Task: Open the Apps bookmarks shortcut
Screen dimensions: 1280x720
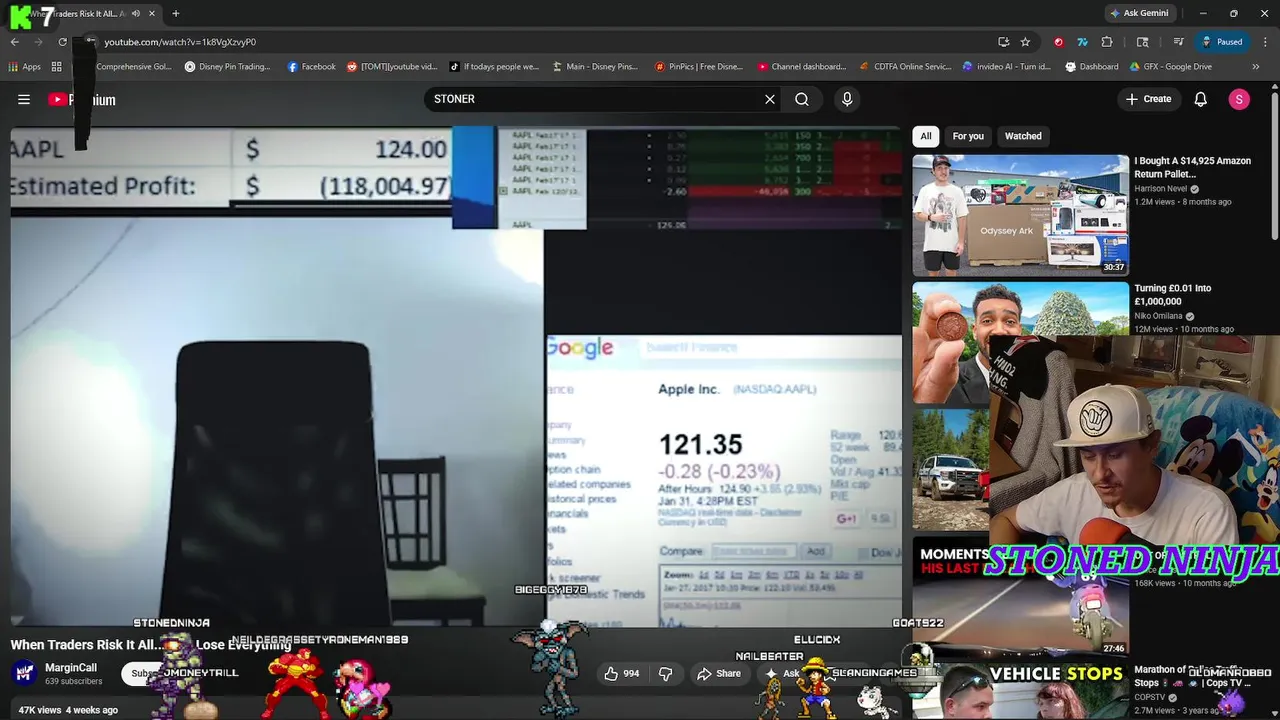Action: point(25,67)
